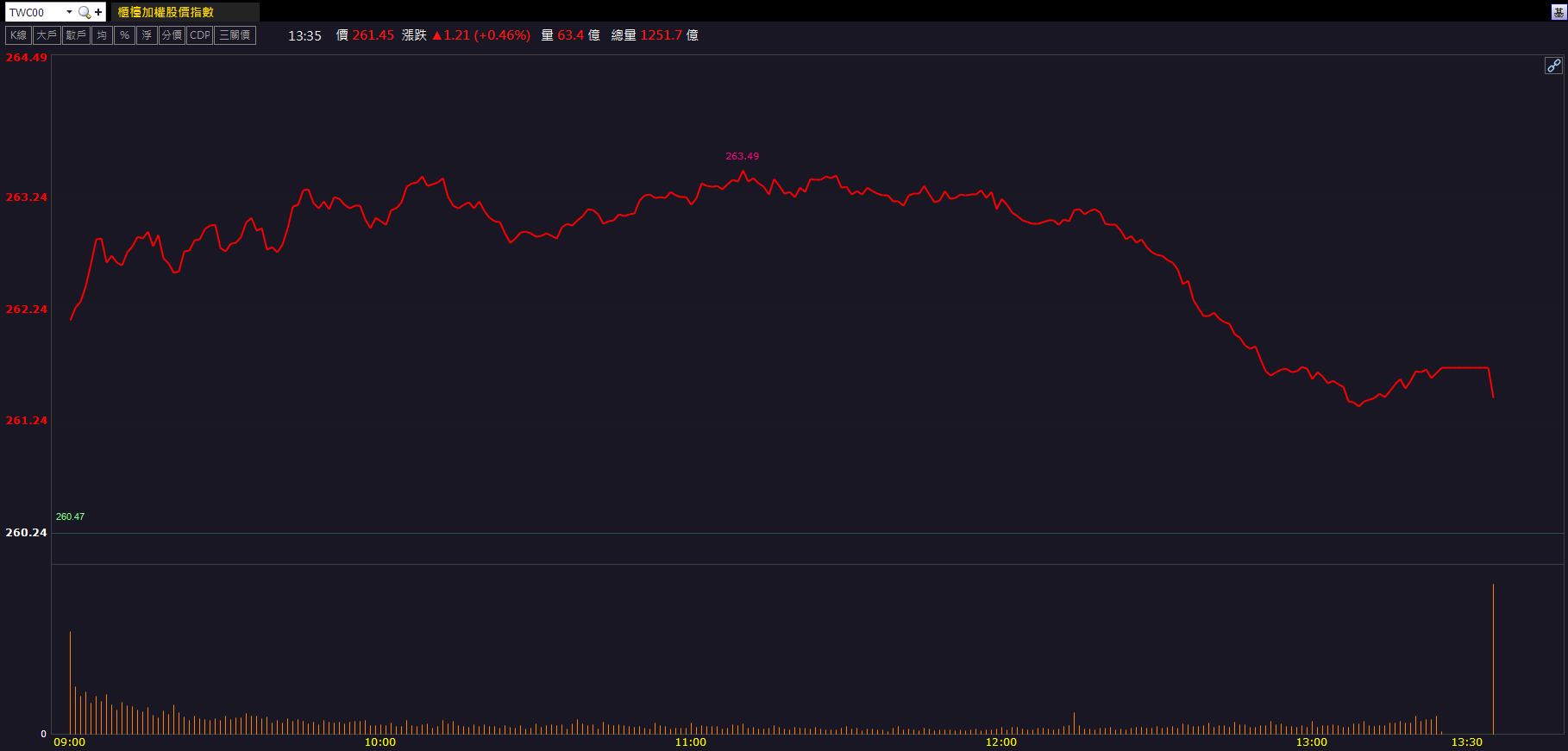Select the 櫃檯加權股價指數 title tab
Screen dimensions: 1568x751
[166, 12]
